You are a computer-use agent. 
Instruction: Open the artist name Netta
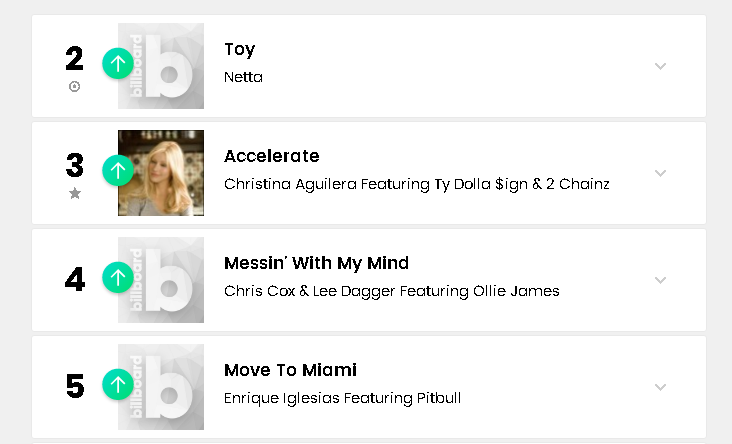pyautogui.click(x=243, y=77)
